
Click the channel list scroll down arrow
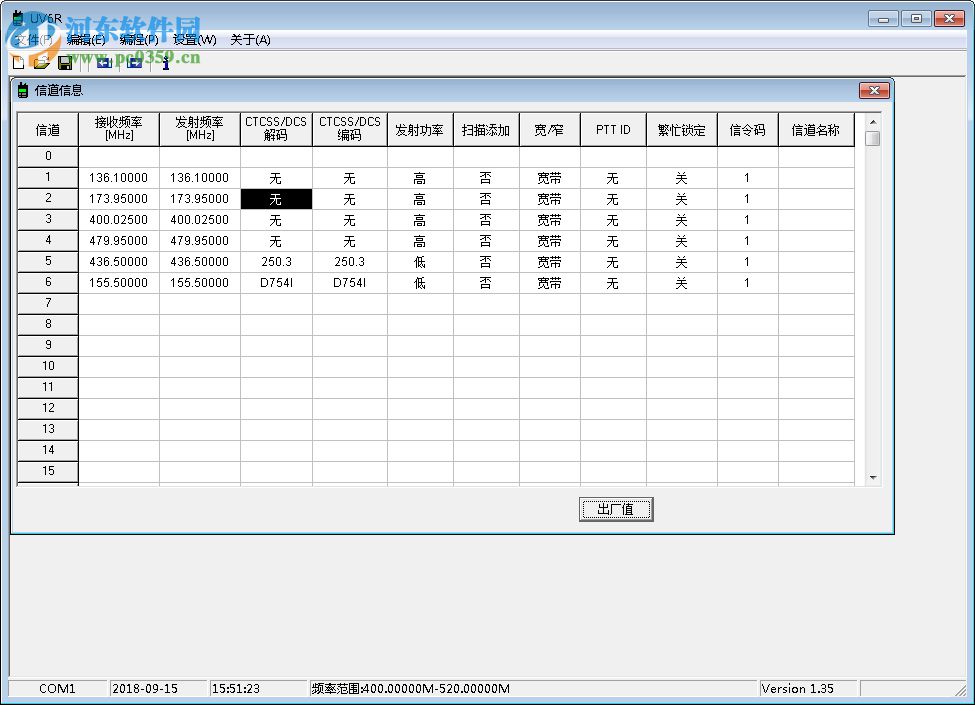click(873, 477)
